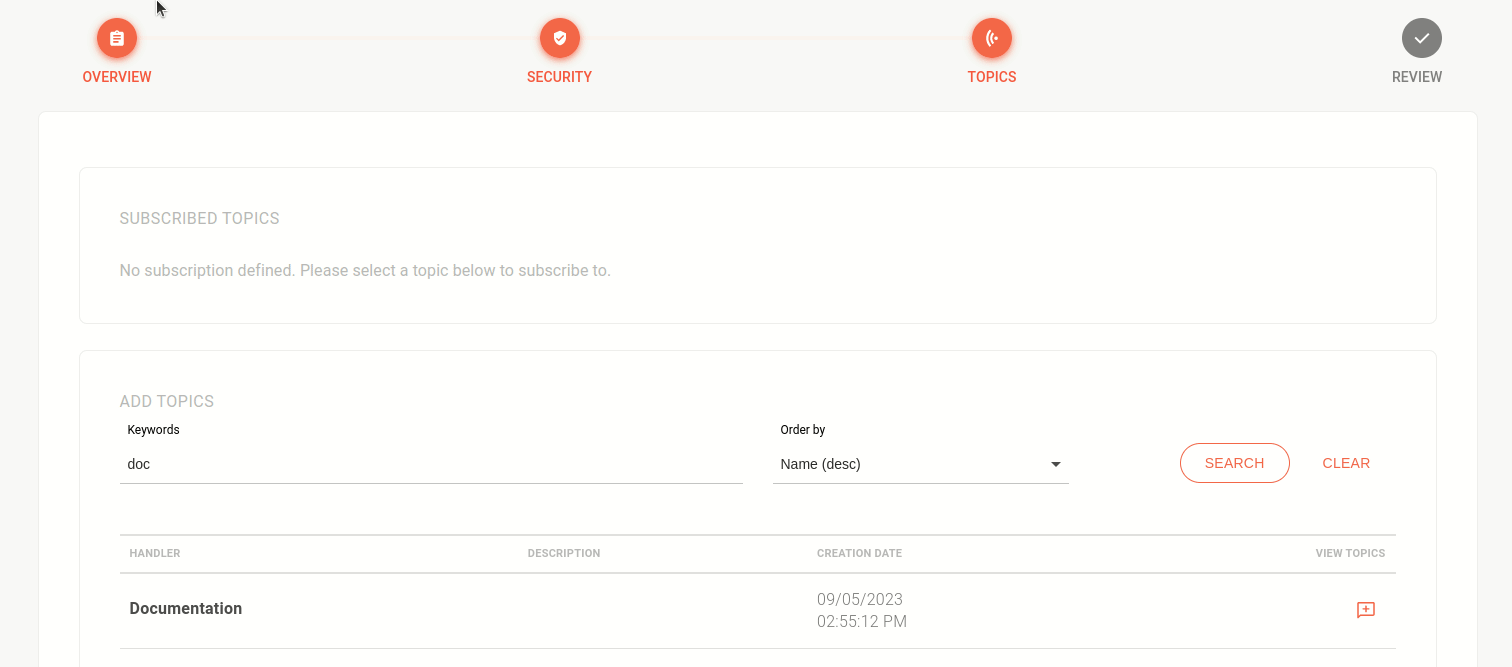Click the Topics broadcast icon
This screenshot has height=667, width=1512.
pos(991,37)
